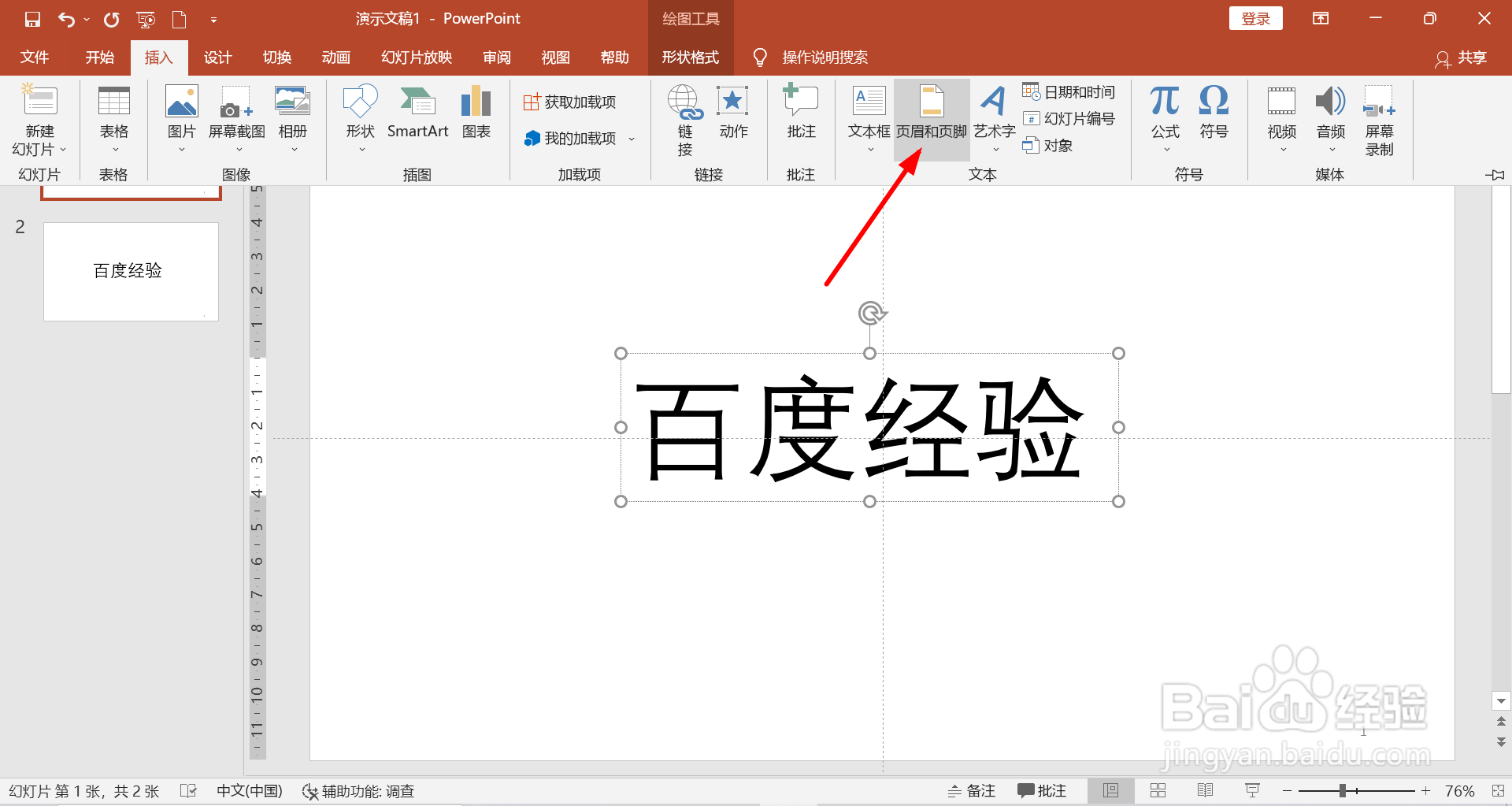1512x806 pixels.
Task: Redo the last action
Action: (111, 19)
